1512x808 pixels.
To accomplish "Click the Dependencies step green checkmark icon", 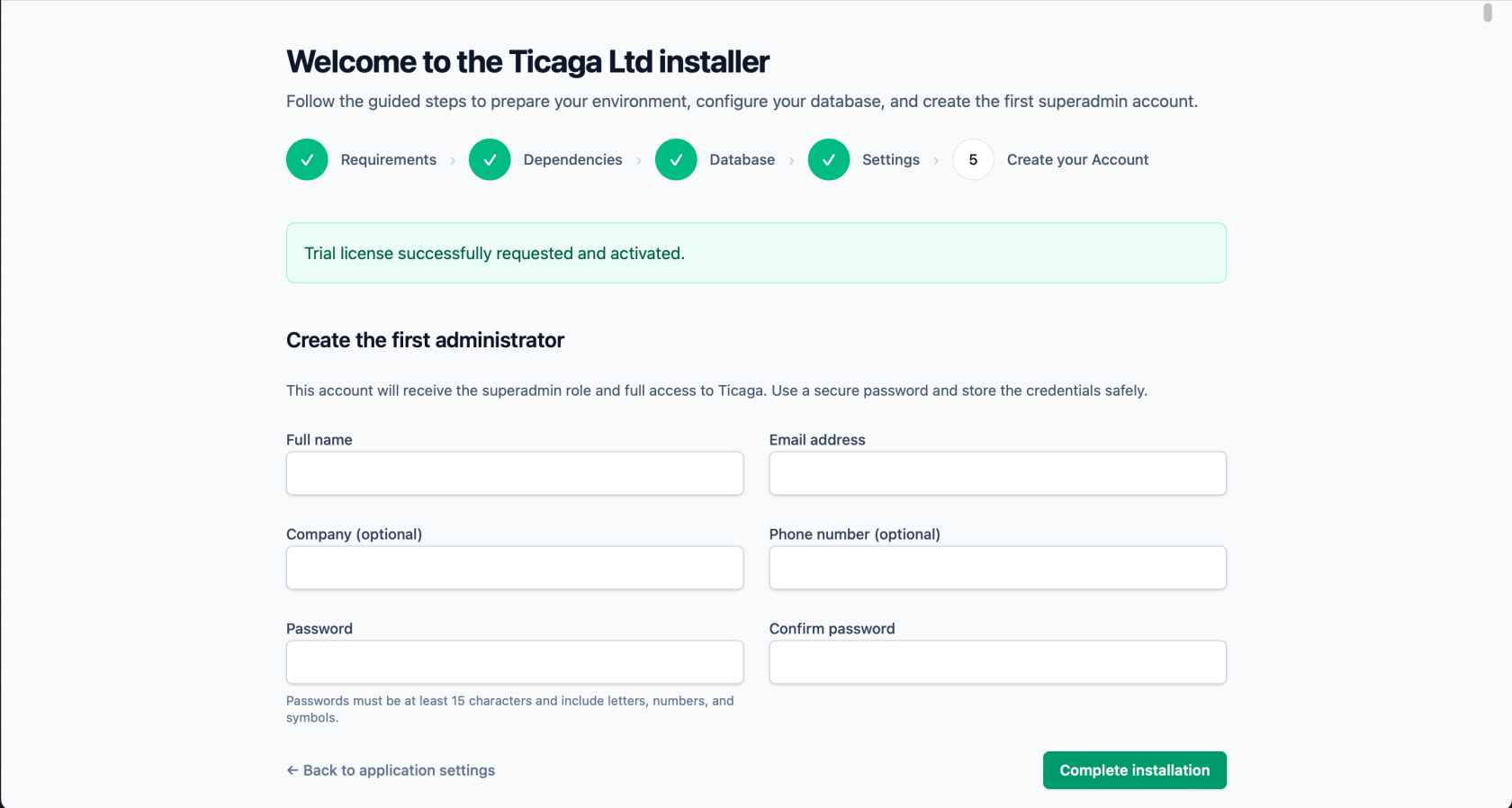I will coord(490,159).
